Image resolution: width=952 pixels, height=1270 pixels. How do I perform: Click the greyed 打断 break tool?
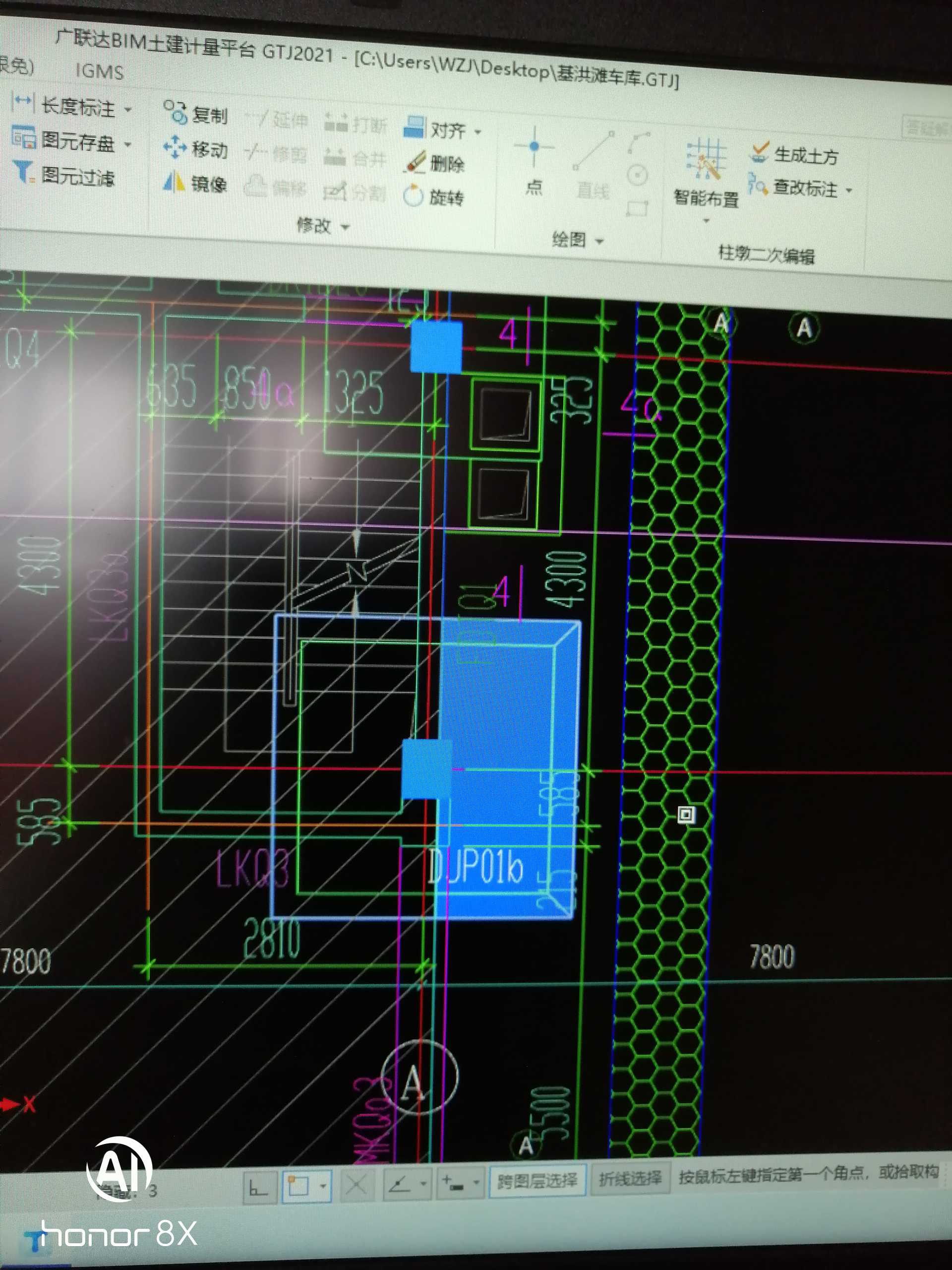click(357, 125)
